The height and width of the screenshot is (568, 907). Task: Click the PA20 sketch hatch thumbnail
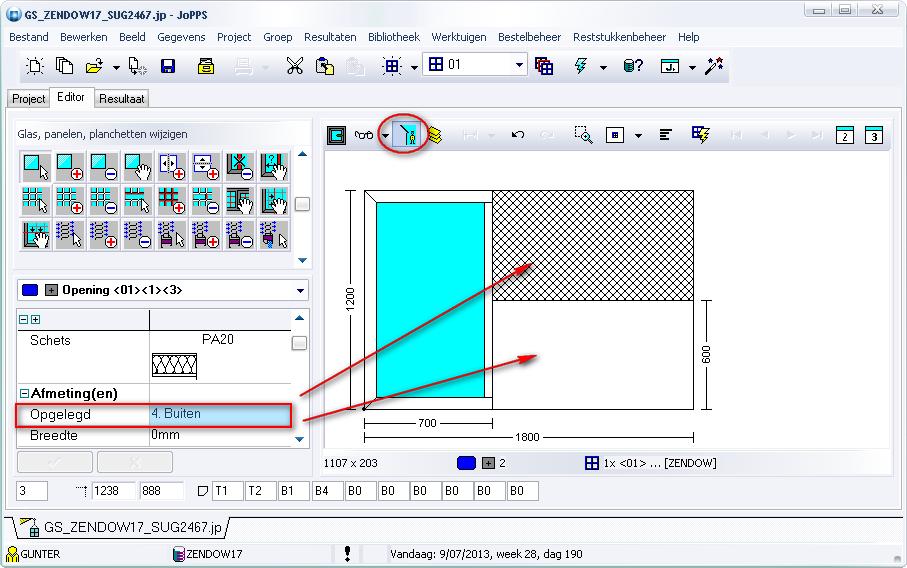(x=174, y=366)
